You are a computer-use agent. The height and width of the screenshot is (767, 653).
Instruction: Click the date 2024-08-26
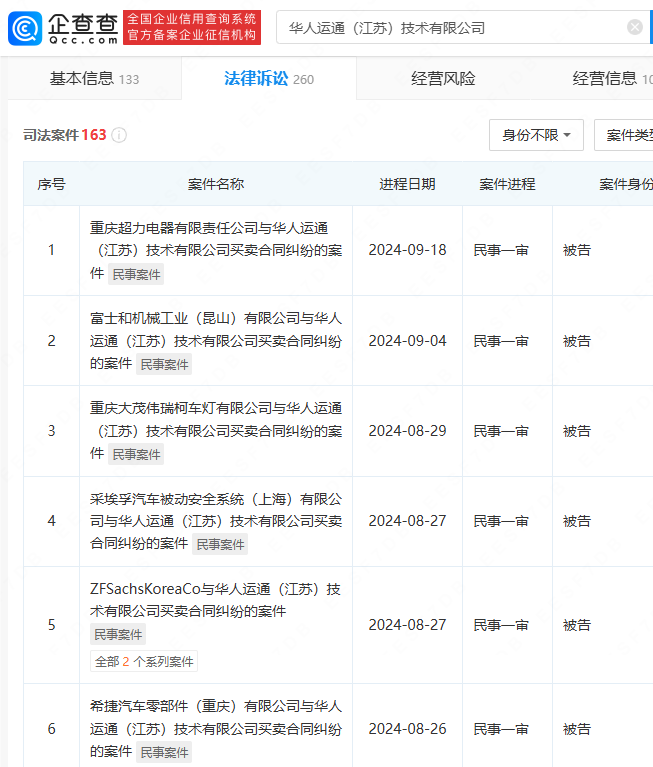[x=407, y=729]
